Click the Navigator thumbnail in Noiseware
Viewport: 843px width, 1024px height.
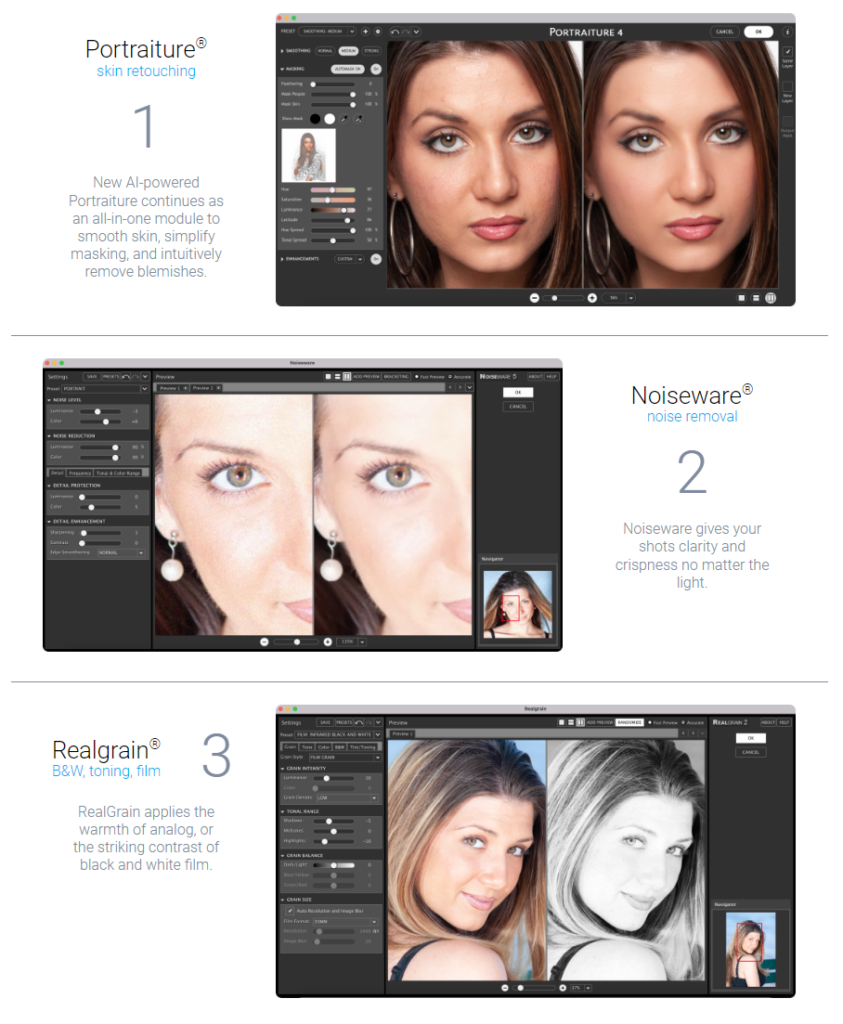[517, 605]
